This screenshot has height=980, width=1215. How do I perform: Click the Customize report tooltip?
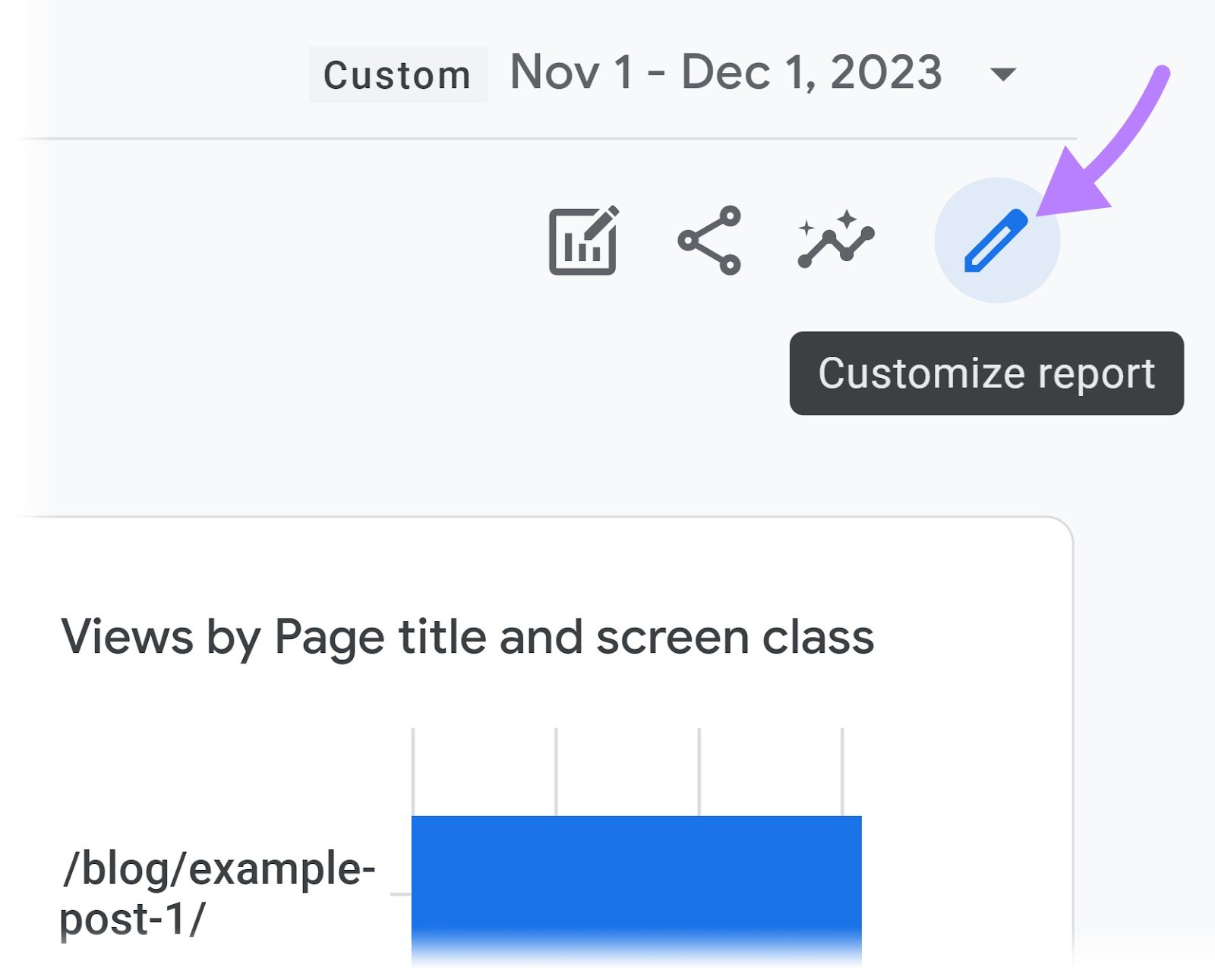point(986,373)
